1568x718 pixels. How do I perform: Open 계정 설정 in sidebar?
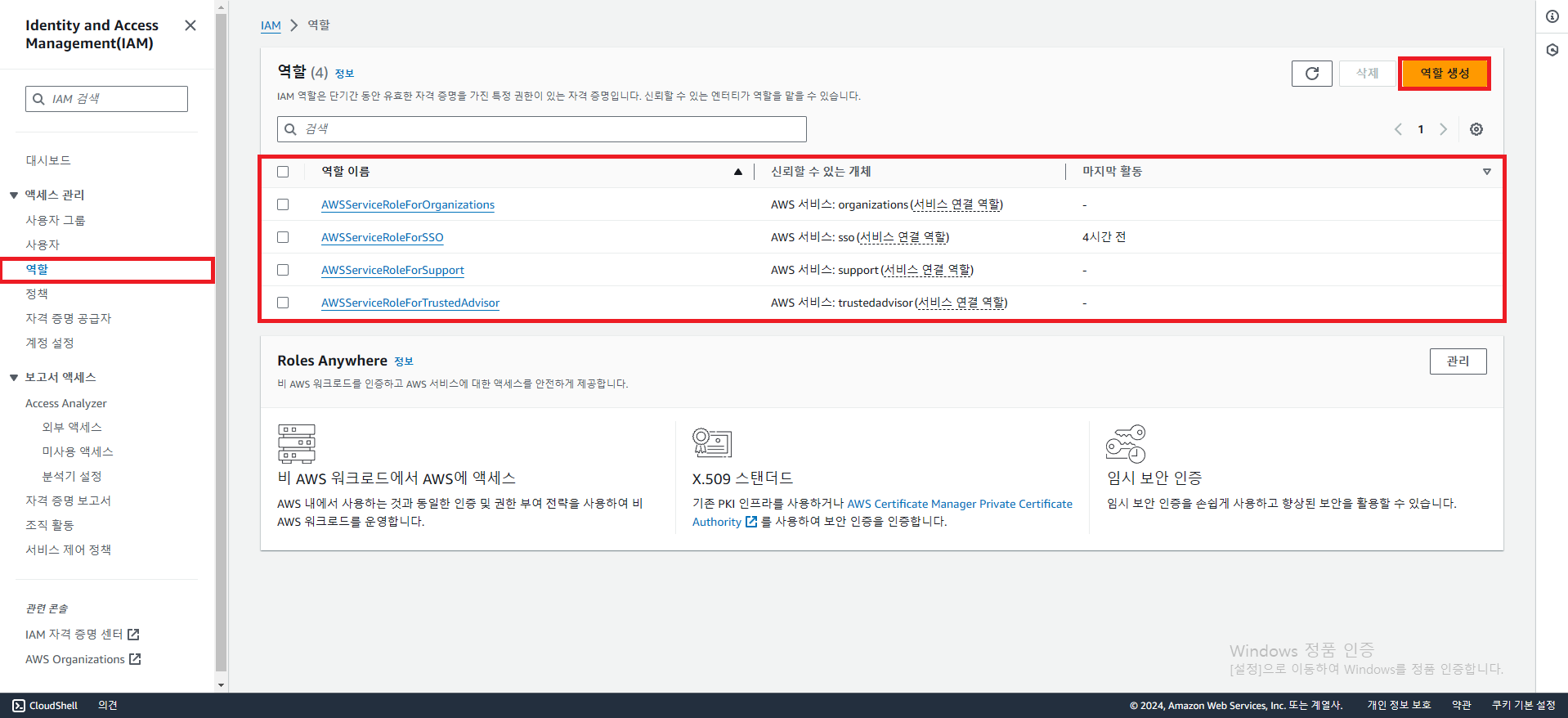[49, 343]
